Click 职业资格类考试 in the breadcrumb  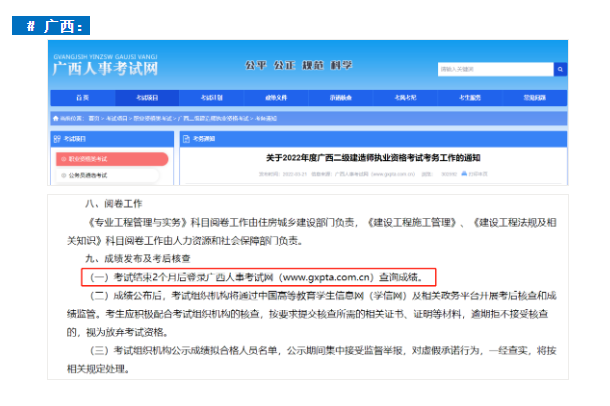[152, 118]
